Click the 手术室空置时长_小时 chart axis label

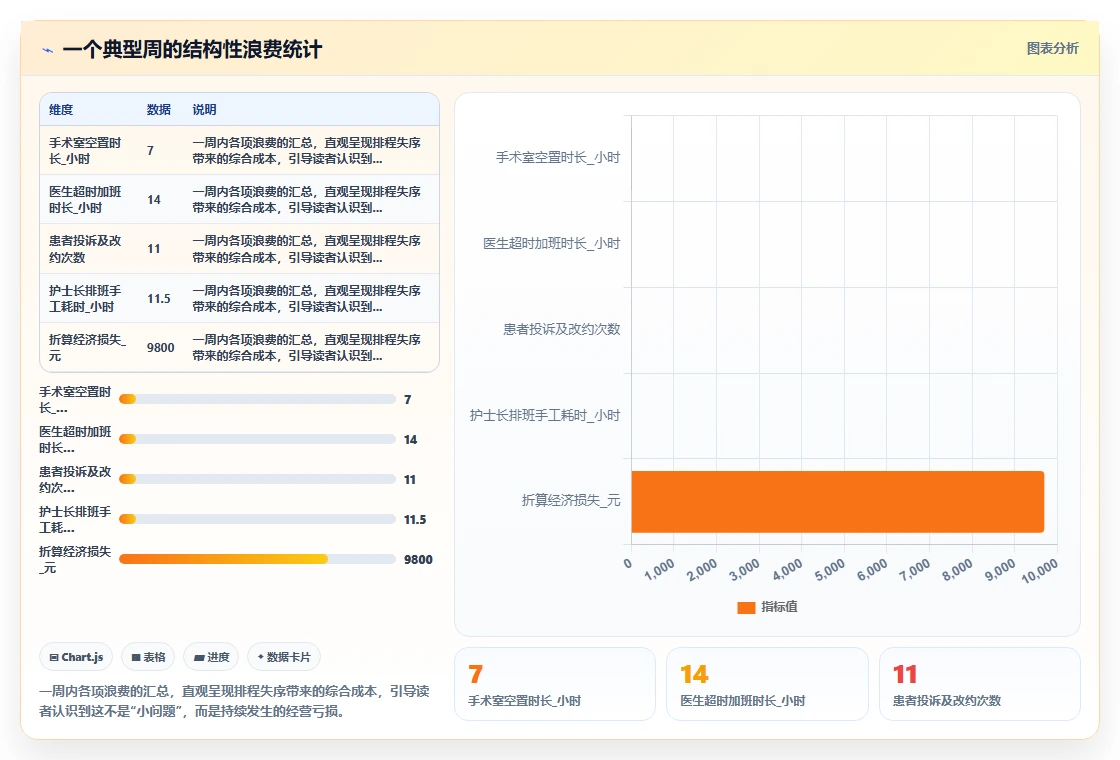[558, 157]
